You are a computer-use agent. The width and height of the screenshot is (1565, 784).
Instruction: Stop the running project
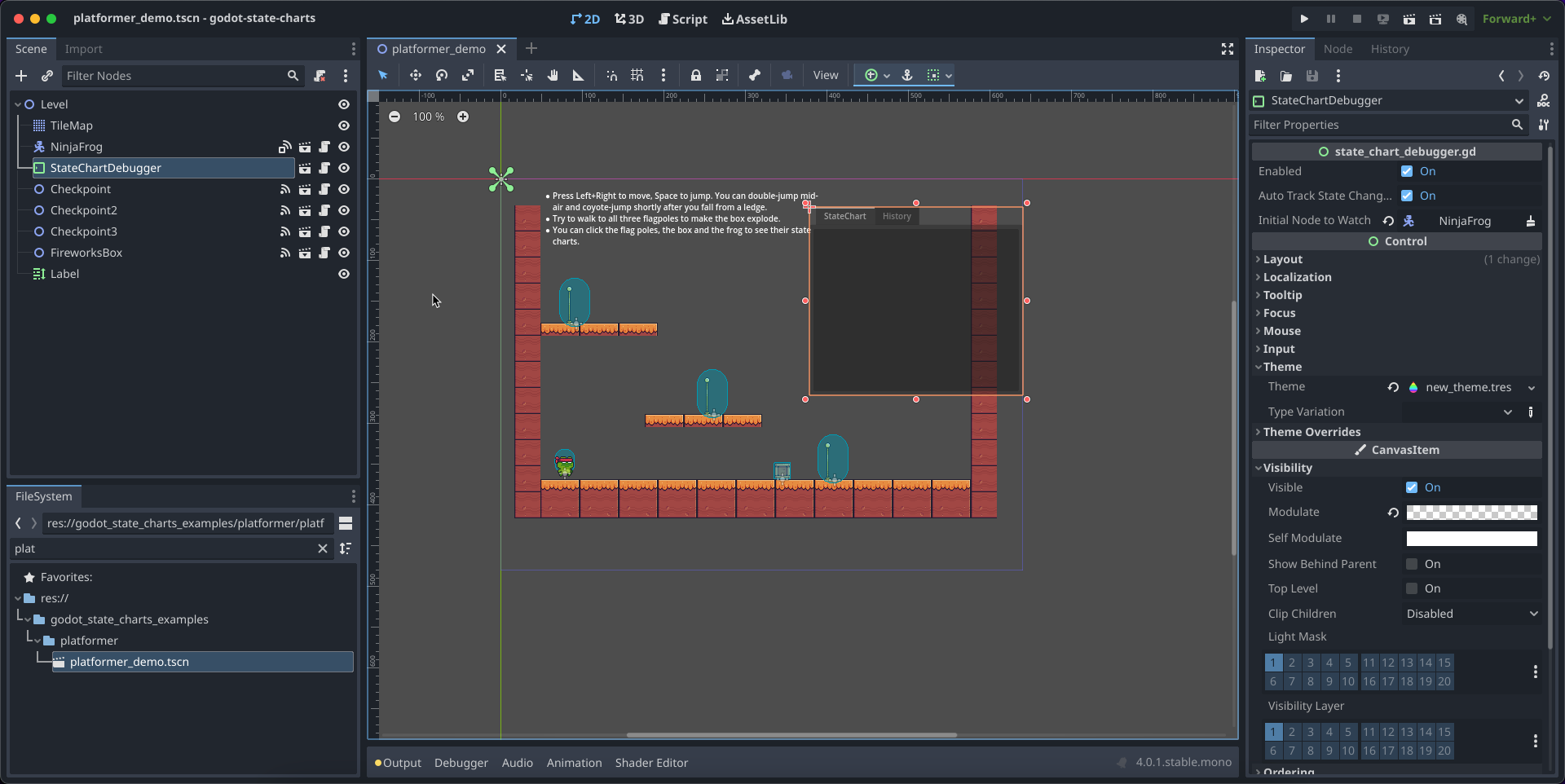pyautogui.click(x=1357, y=19)
